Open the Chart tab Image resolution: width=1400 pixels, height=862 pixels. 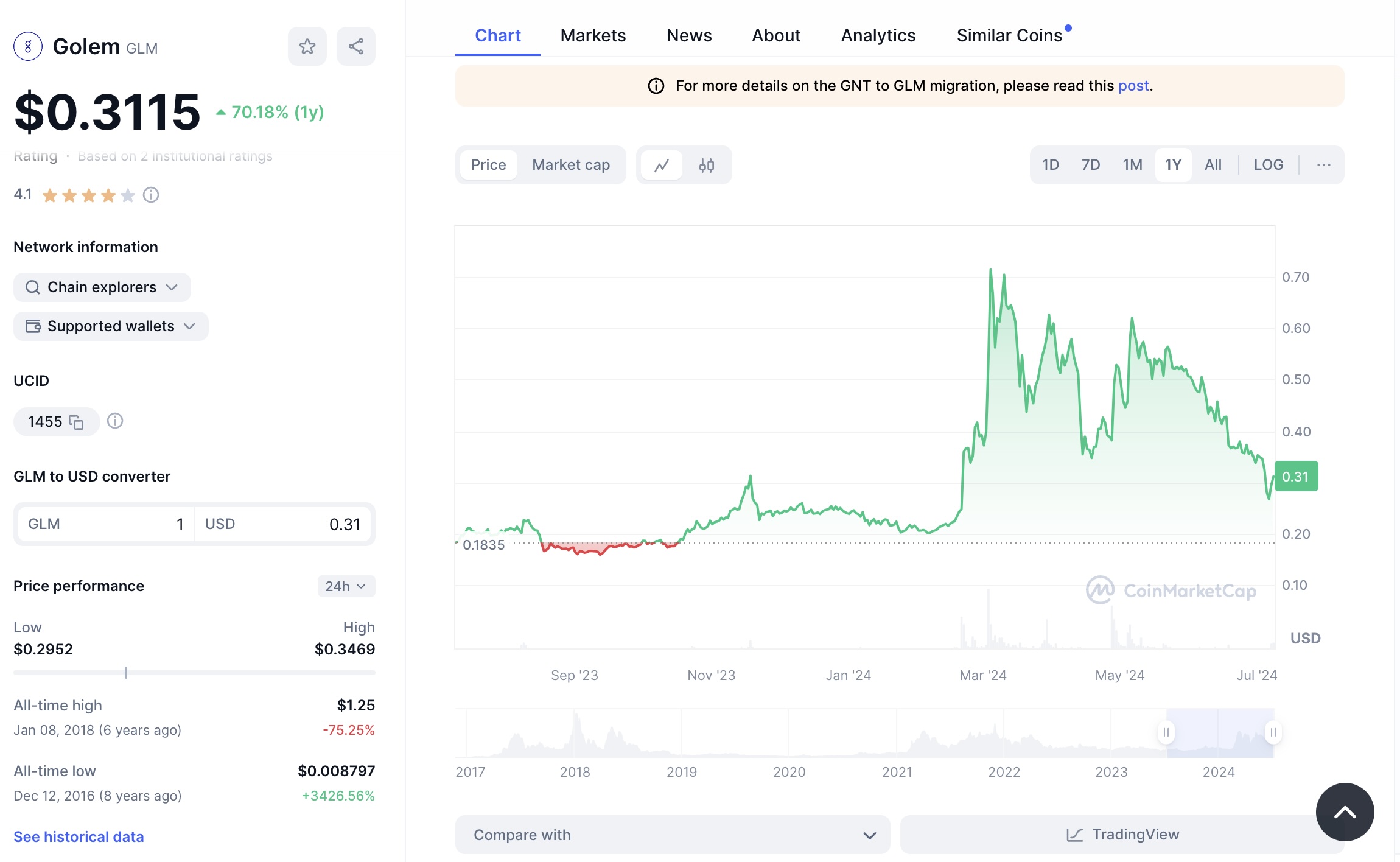click(x=498, y=35)
